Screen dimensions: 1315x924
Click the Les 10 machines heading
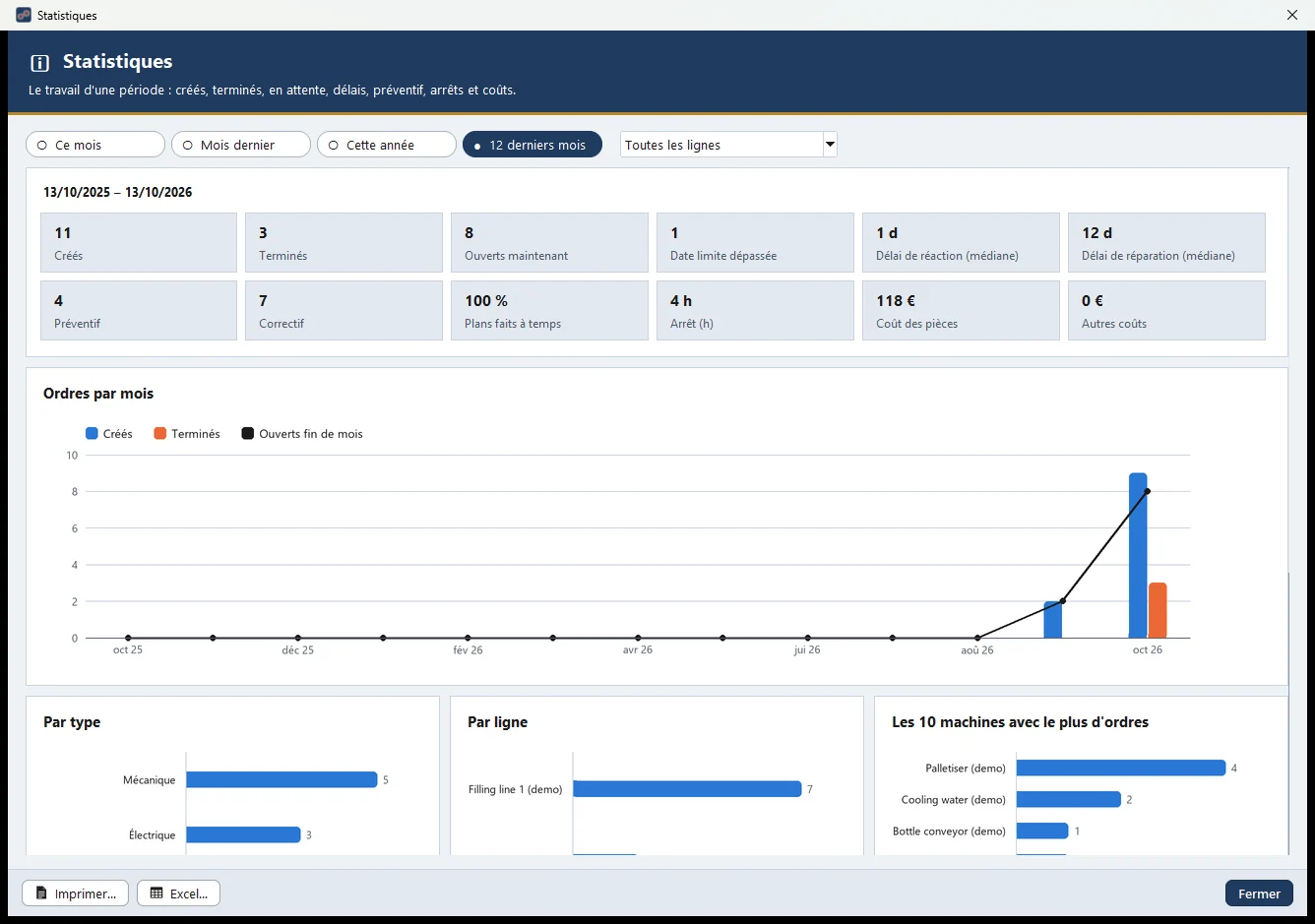click(1020, 722)
